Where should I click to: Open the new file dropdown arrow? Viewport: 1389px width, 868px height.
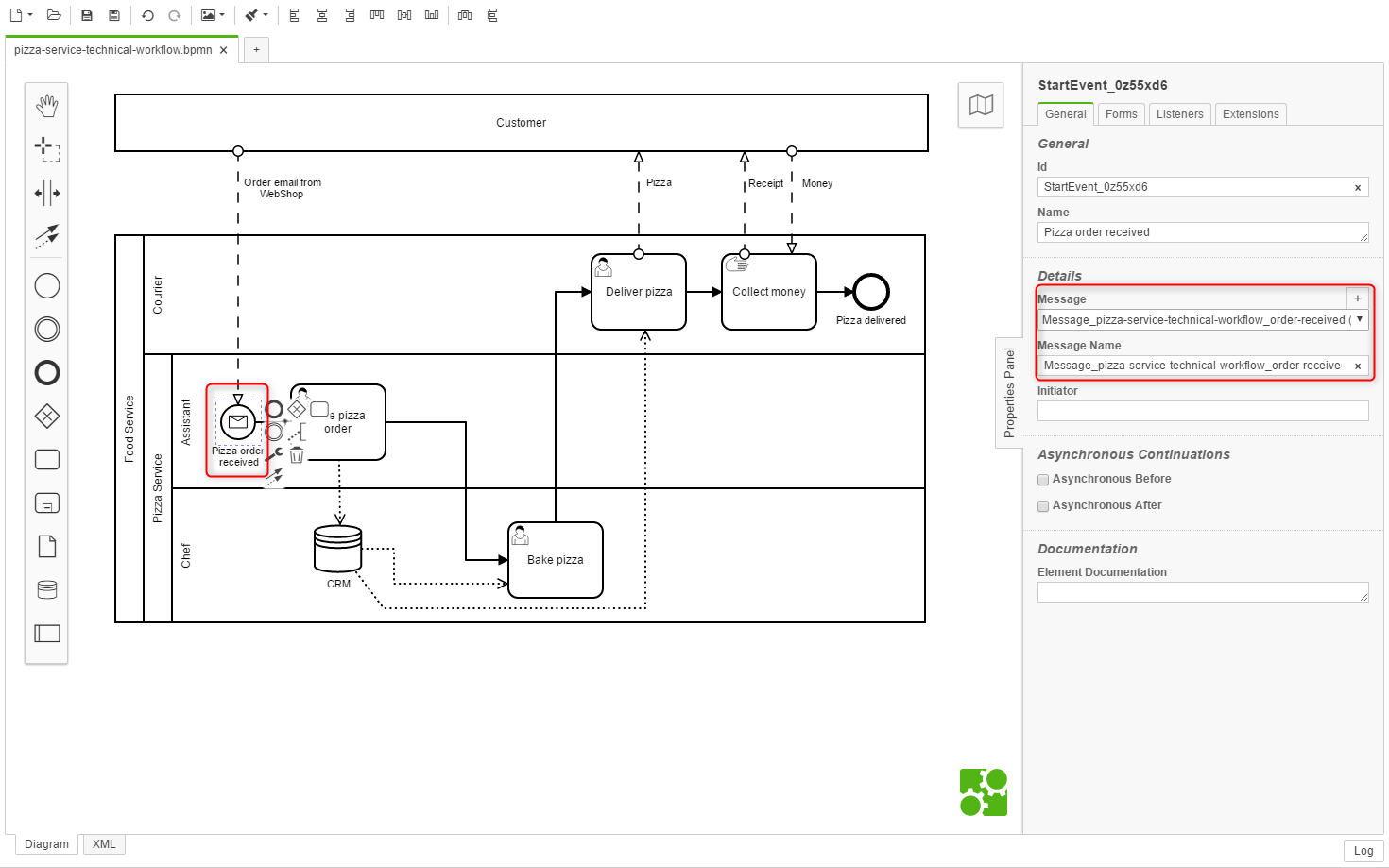[30, 15]
